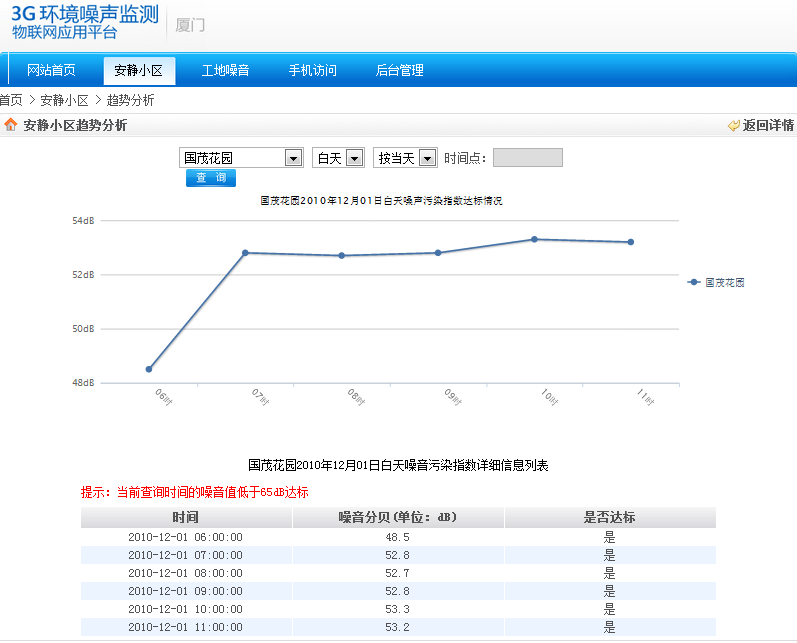This screenshot has width=797, height=643.
Task: Click inside the 时间点 input field
Action: tap(527, 158)
